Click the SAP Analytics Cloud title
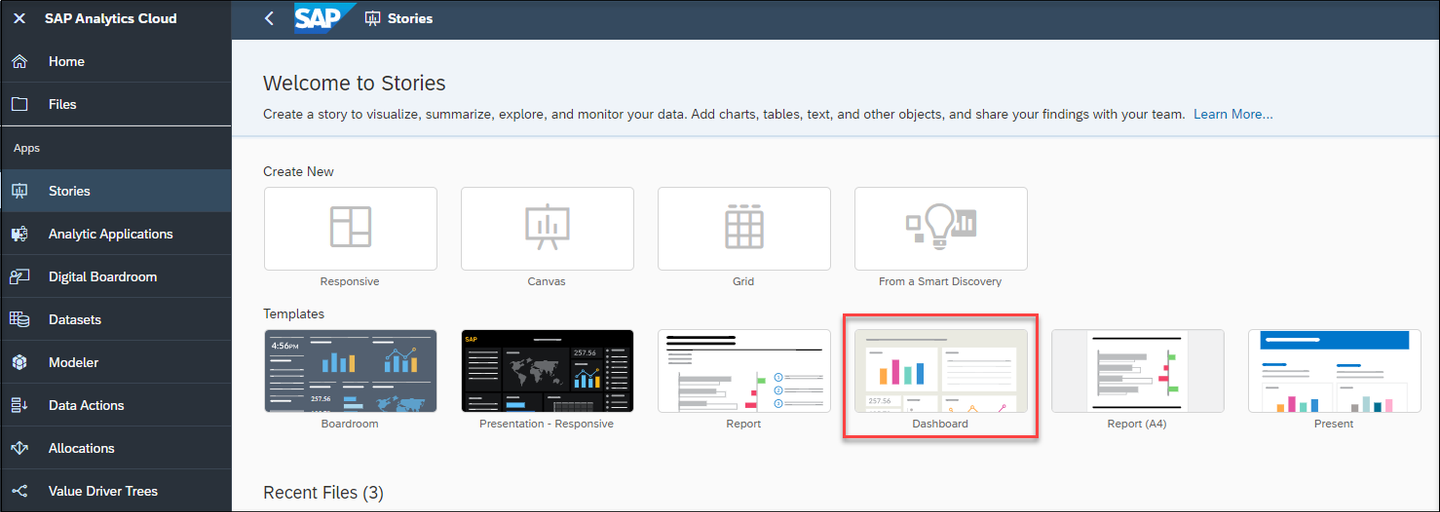 click(111, 18)
